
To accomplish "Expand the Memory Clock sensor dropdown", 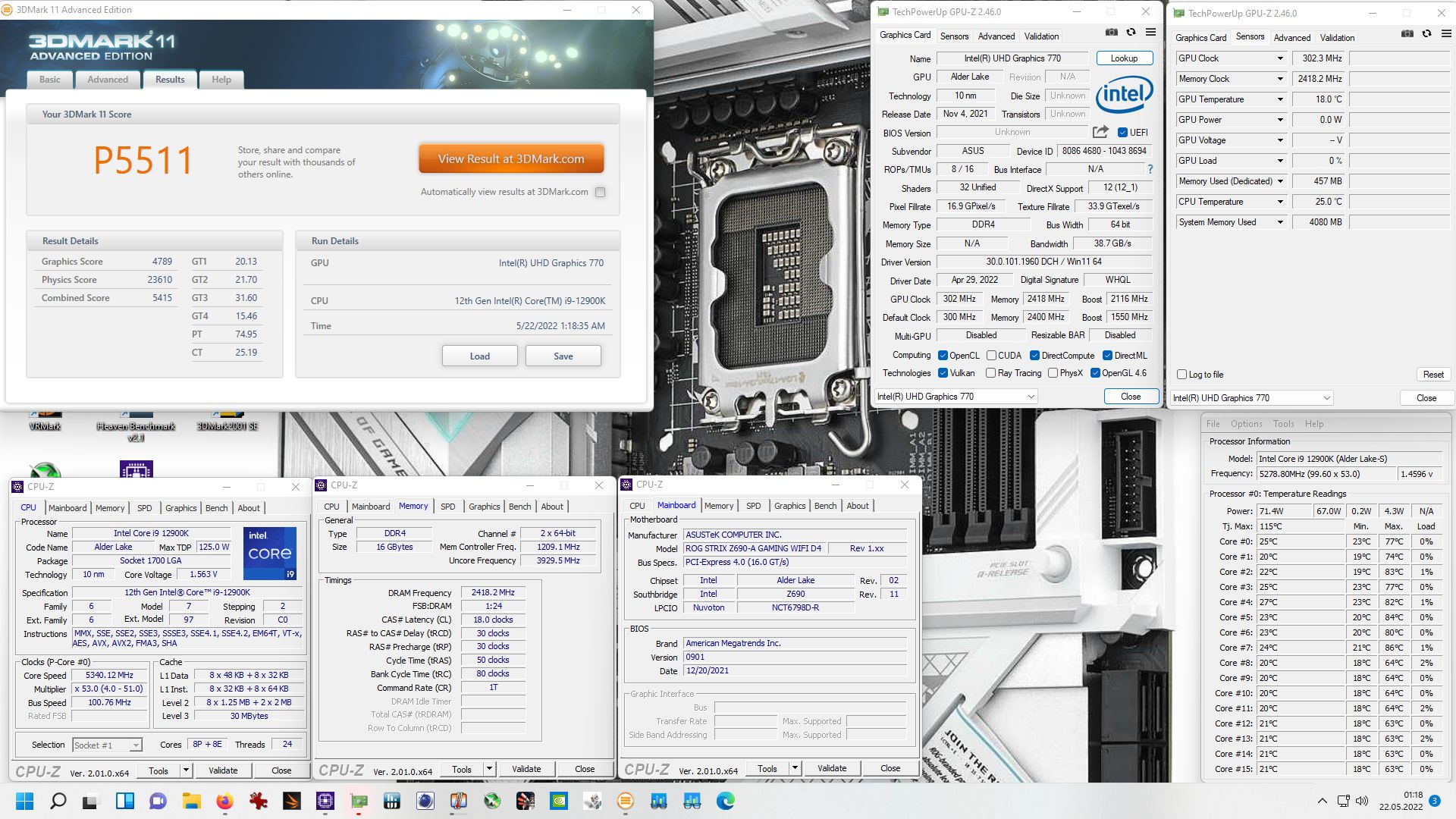I will [1280, 79].
